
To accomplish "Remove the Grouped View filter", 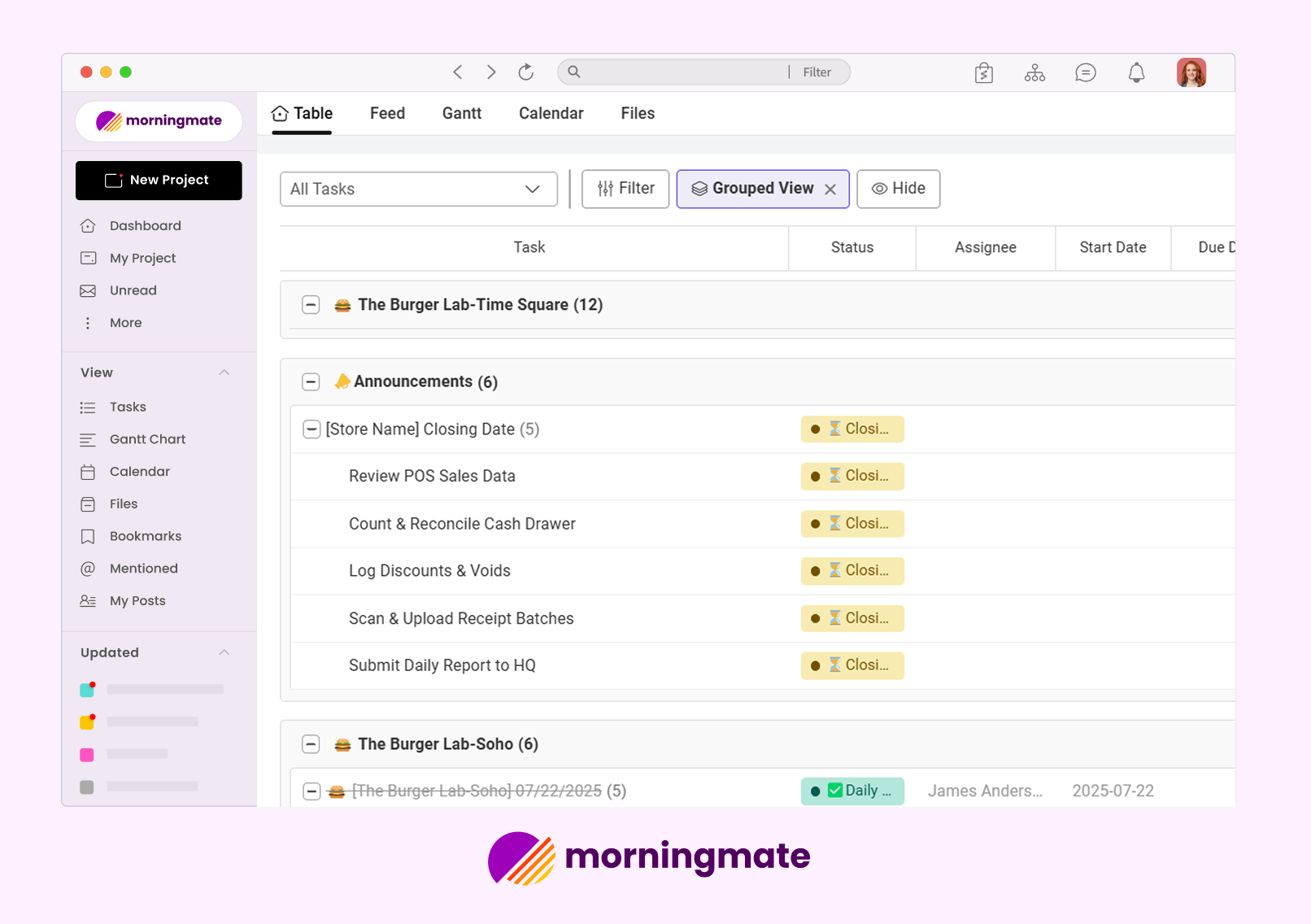I will coord(830,189).
